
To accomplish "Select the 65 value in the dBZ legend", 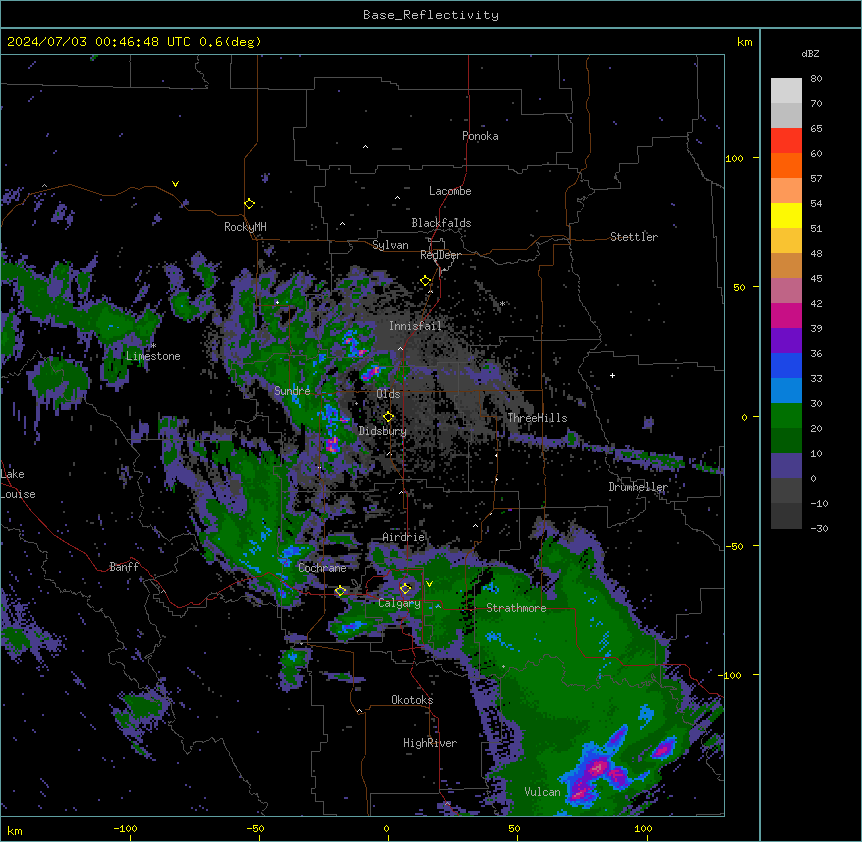I will click(816, 129).
